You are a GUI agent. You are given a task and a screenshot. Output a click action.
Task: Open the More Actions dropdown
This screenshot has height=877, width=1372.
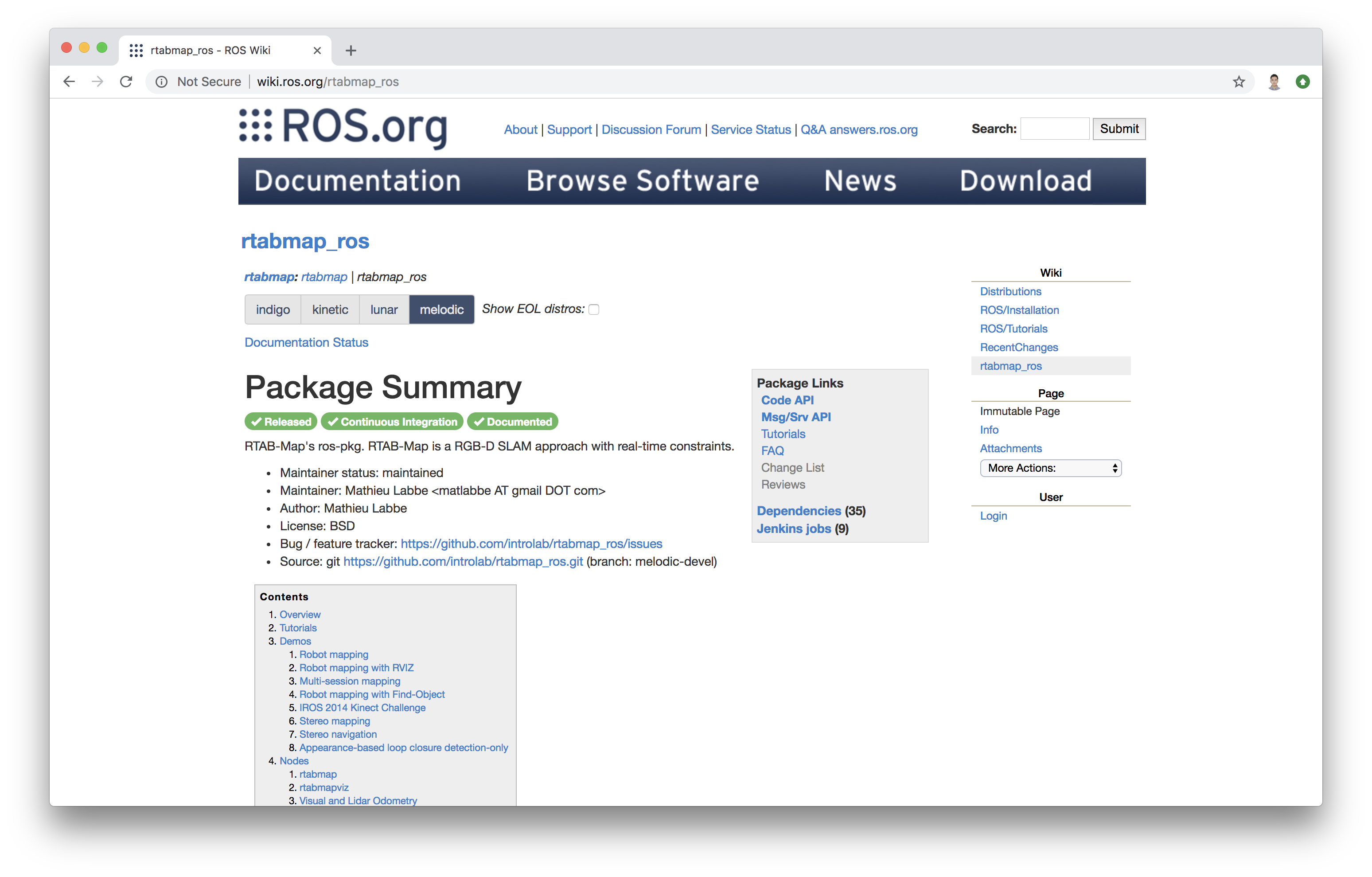[1051, 468]
